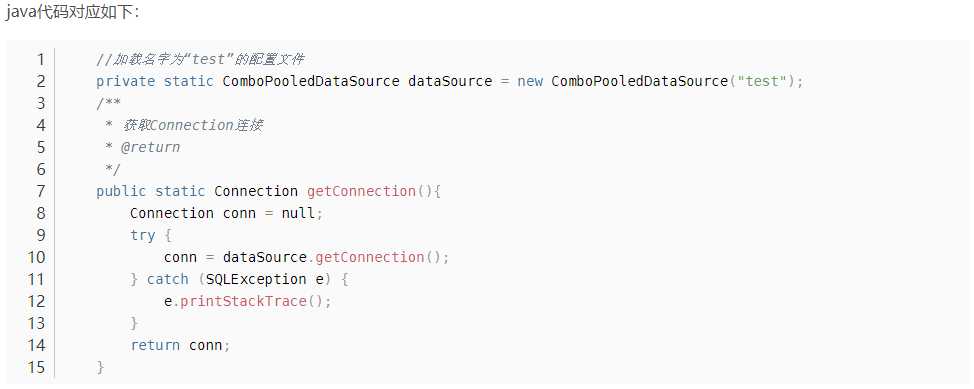974x389 pixels.
Task: Click the 'return' keyword on line 14
Action: pos(155,345)
